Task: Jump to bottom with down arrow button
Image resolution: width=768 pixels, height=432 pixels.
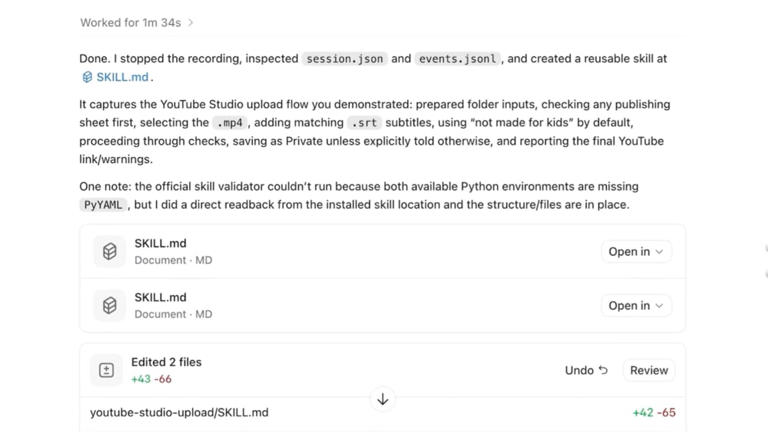Action: 383,399
